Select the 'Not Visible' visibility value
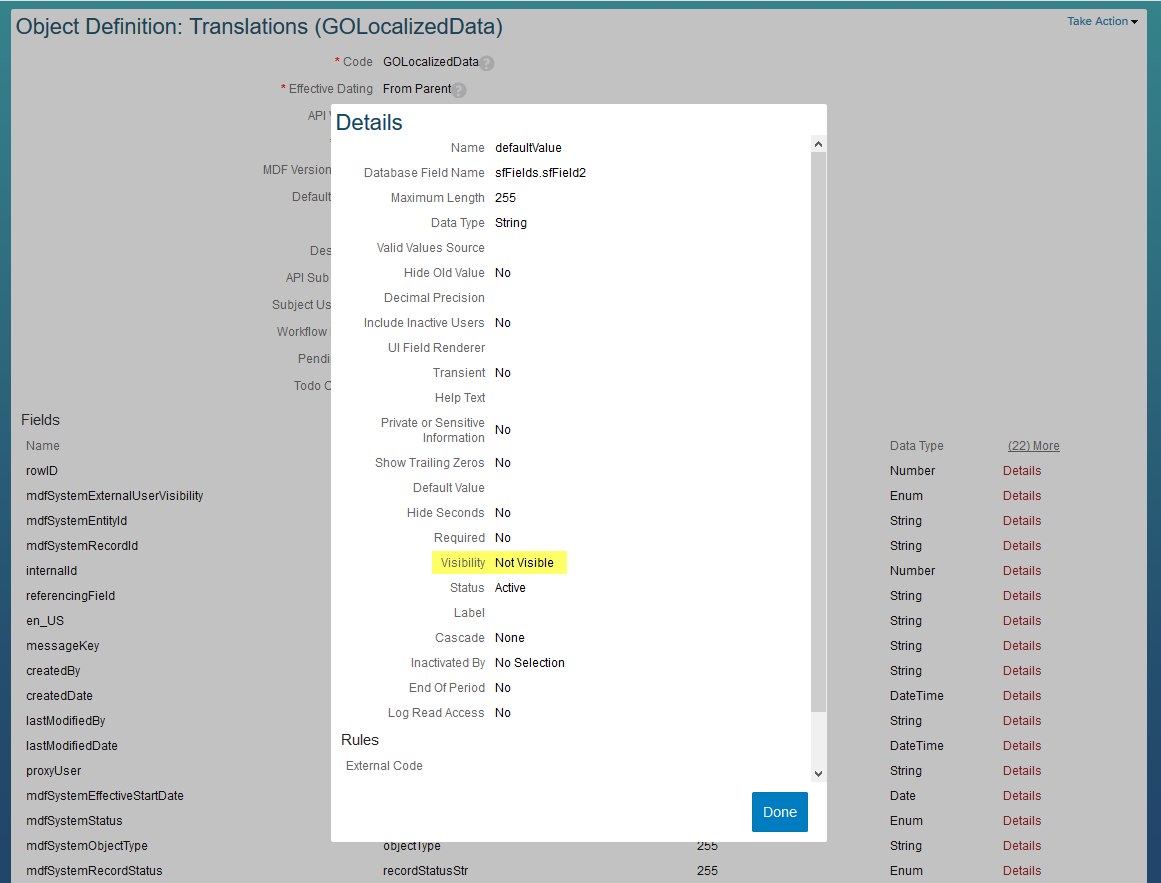1161x883 pixels. (x=524, y=563)
